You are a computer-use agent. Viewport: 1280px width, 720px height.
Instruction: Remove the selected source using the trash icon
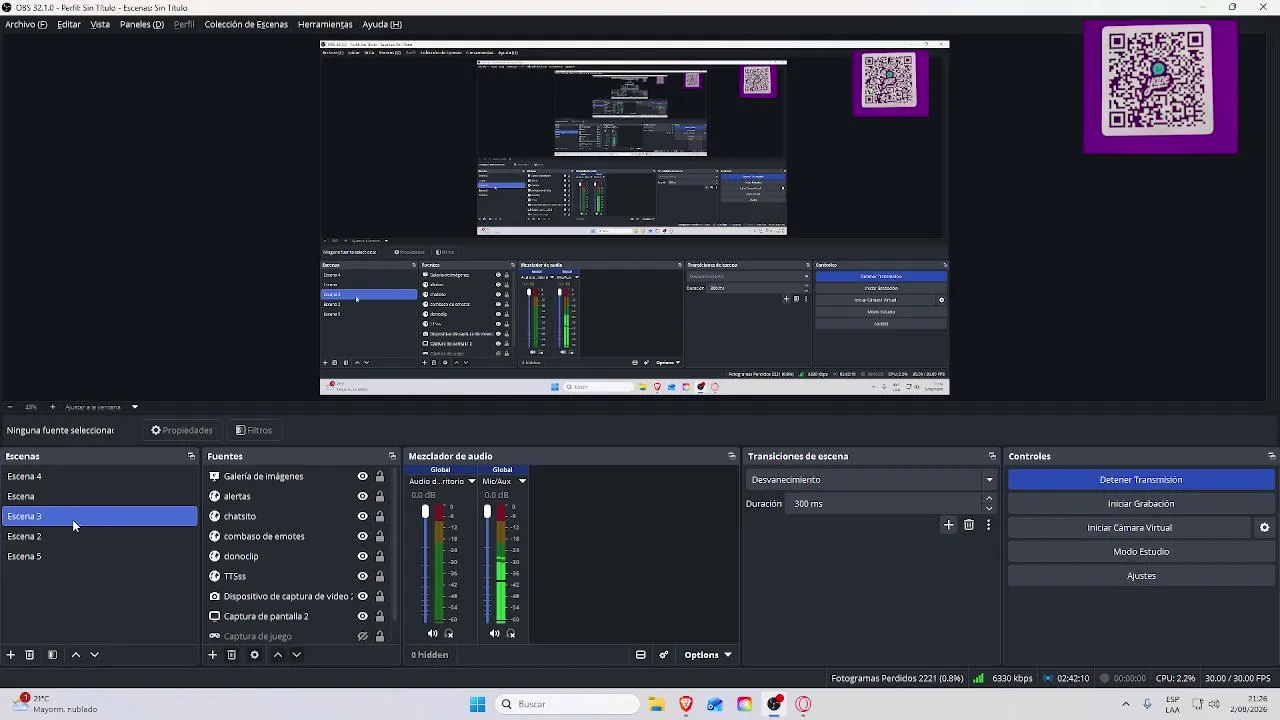pyautogui.click(x=231, y=655)
